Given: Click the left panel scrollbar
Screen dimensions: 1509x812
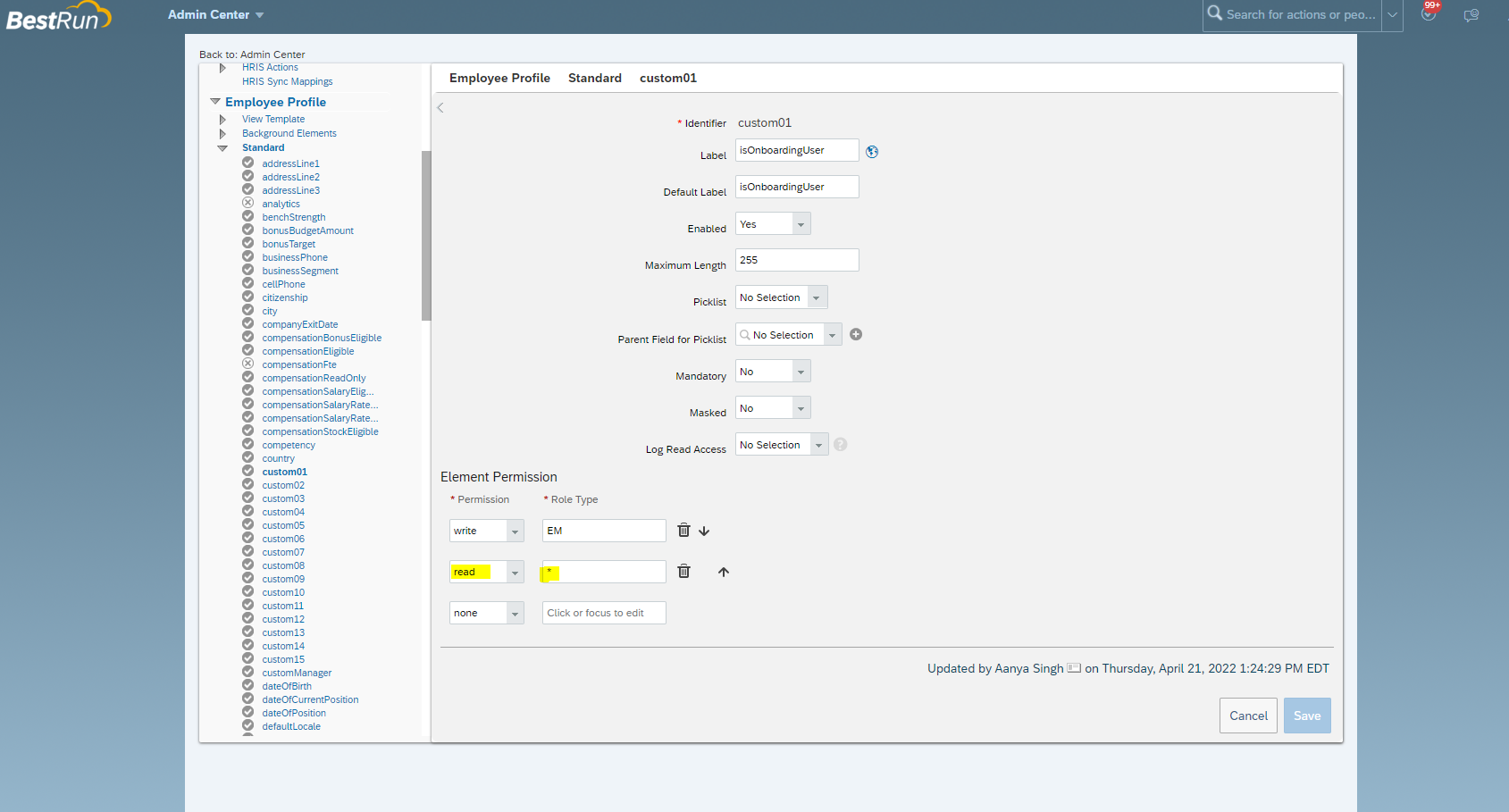Looking at the screenshot, I should tap(426, 235).
